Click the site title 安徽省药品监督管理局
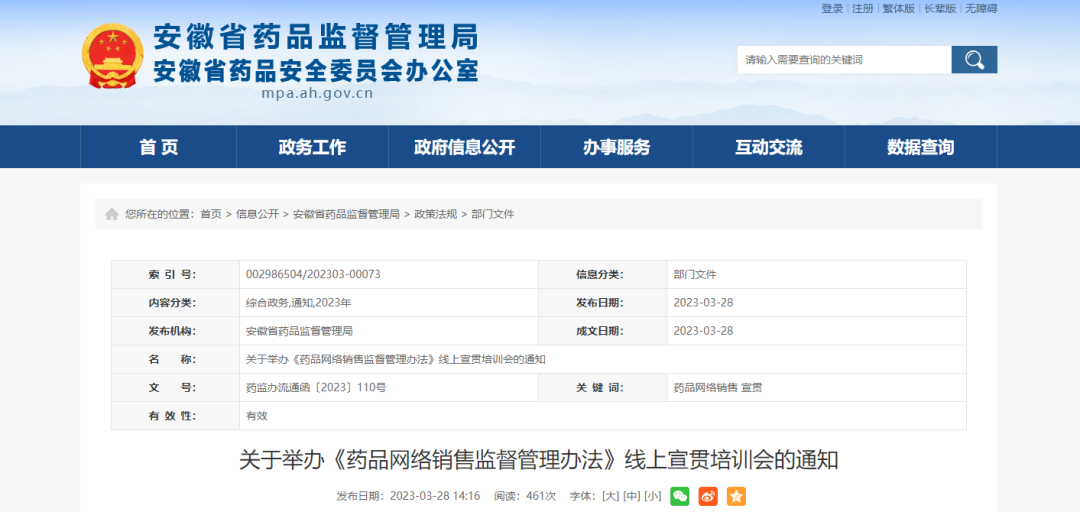The image size is (1080, 512). click(x=315, y=37)
